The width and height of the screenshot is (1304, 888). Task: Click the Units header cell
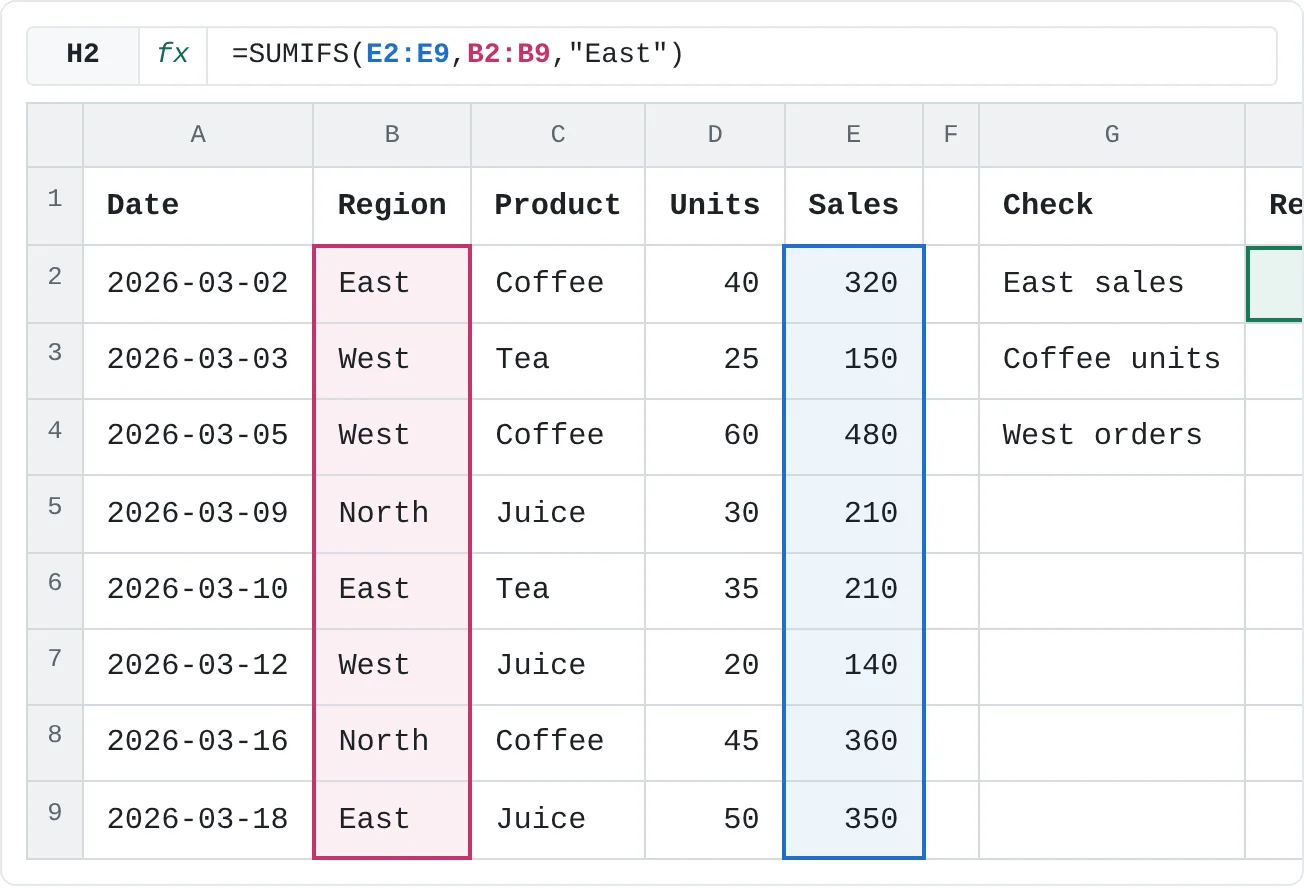pyautogui.click(x=715, y=206)
